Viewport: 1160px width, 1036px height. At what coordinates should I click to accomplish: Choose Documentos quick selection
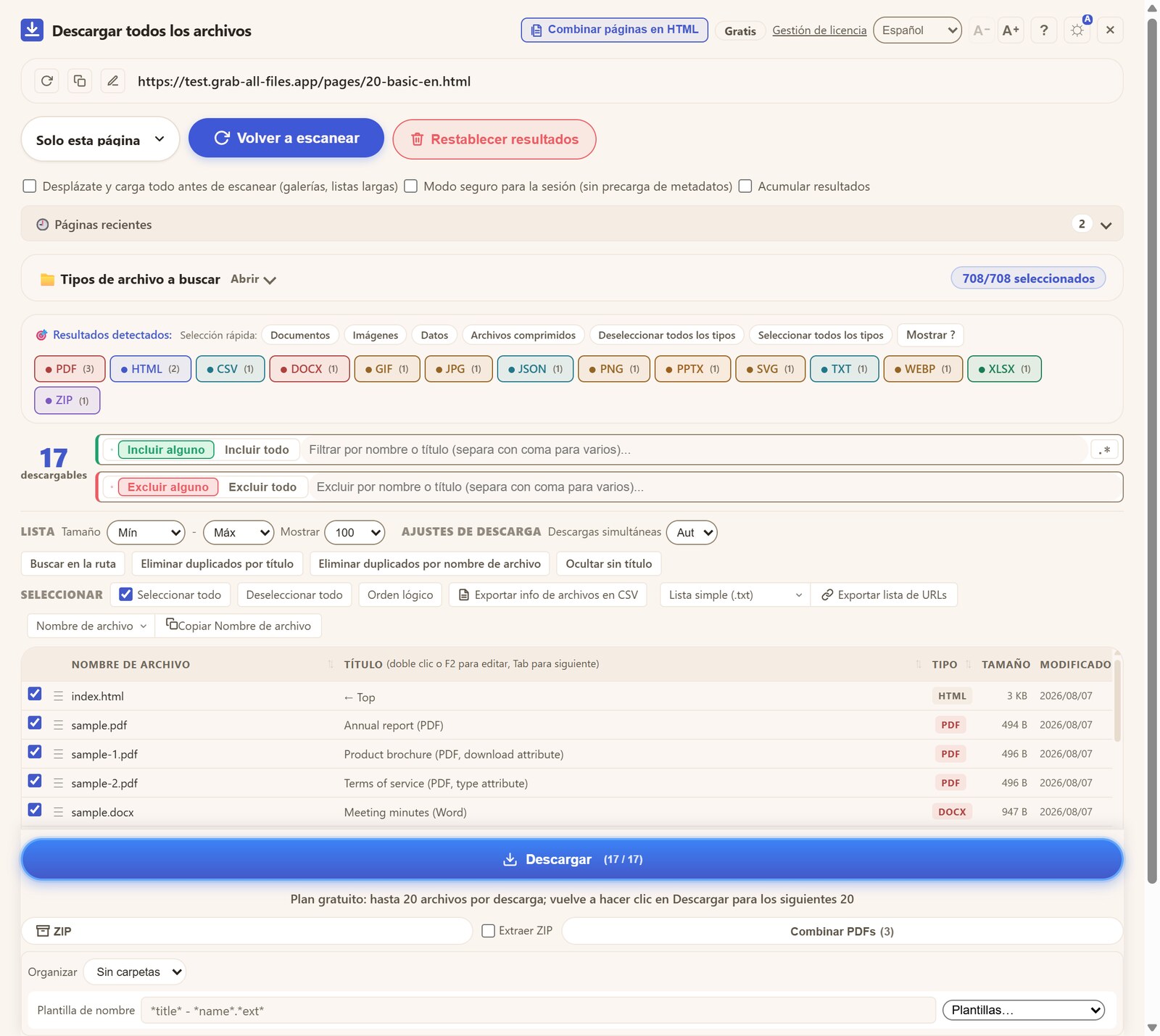click(300, 335)
